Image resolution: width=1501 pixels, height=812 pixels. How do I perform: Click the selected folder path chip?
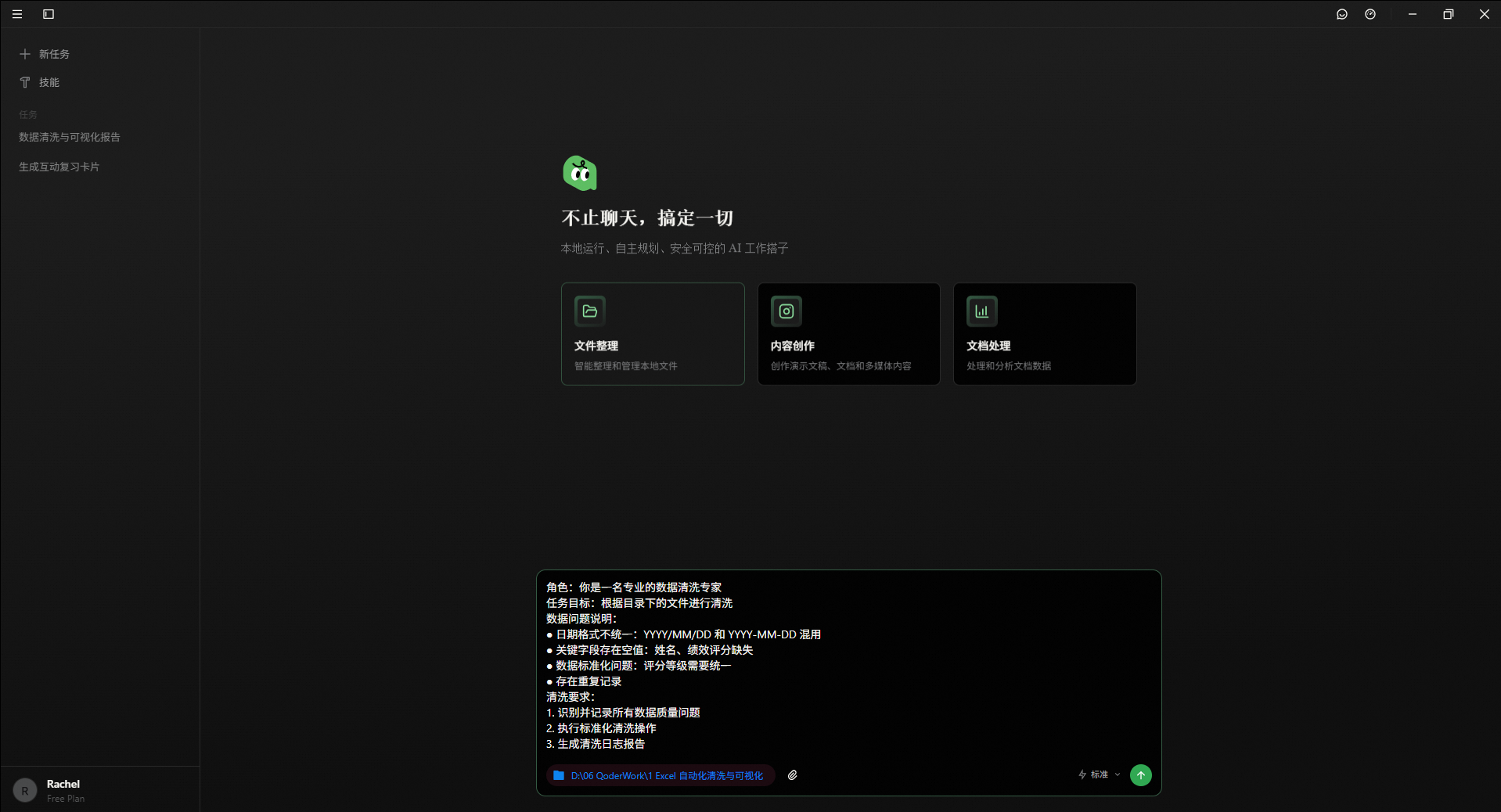point(660,775)
